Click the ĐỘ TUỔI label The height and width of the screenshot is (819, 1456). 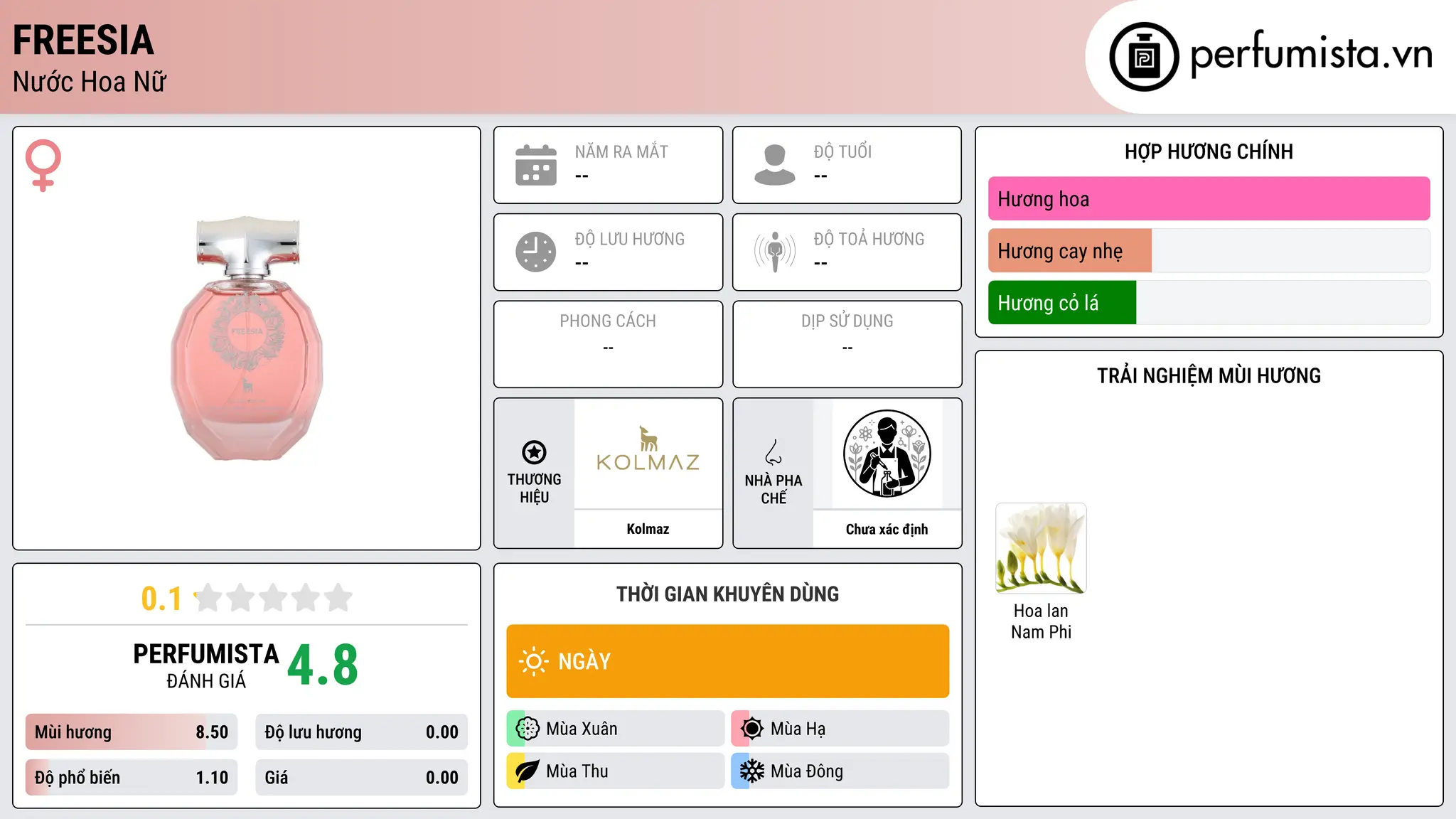click(x=842, y=151)
